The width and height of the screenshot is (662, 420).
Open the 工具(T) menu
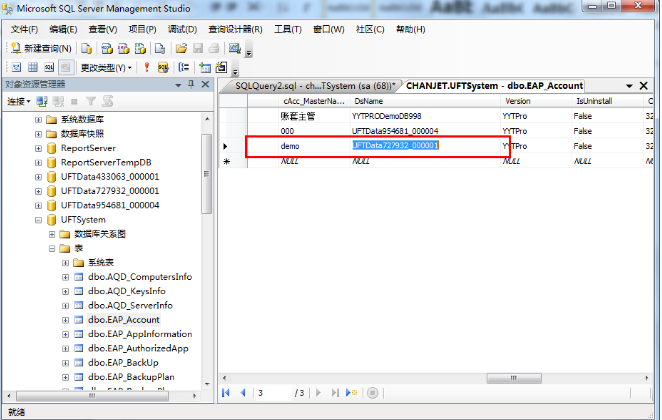[288, 29]
